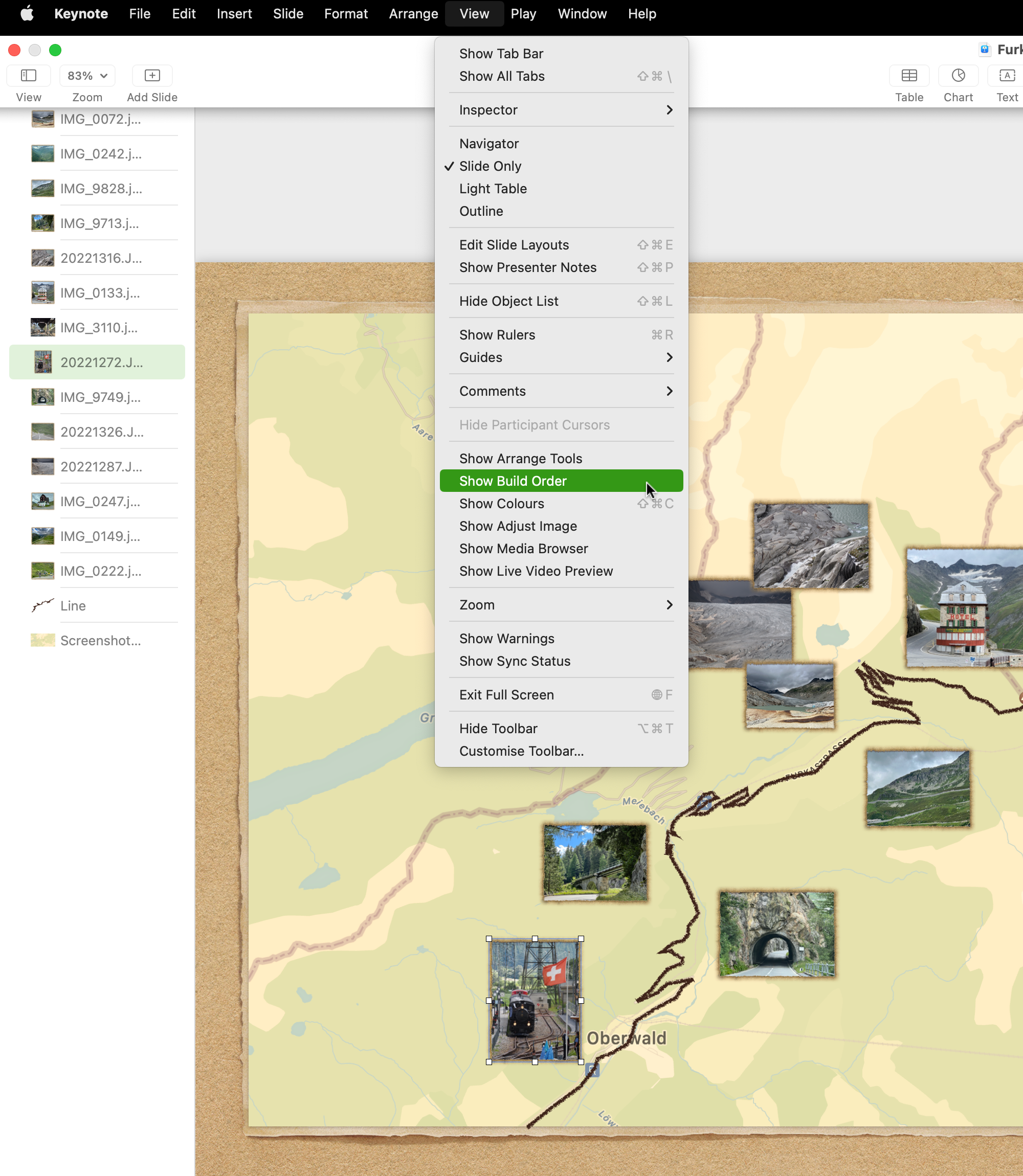Choose Show Colours
This screenshot has height=1176, width=1023.
(x=561, y=504)
